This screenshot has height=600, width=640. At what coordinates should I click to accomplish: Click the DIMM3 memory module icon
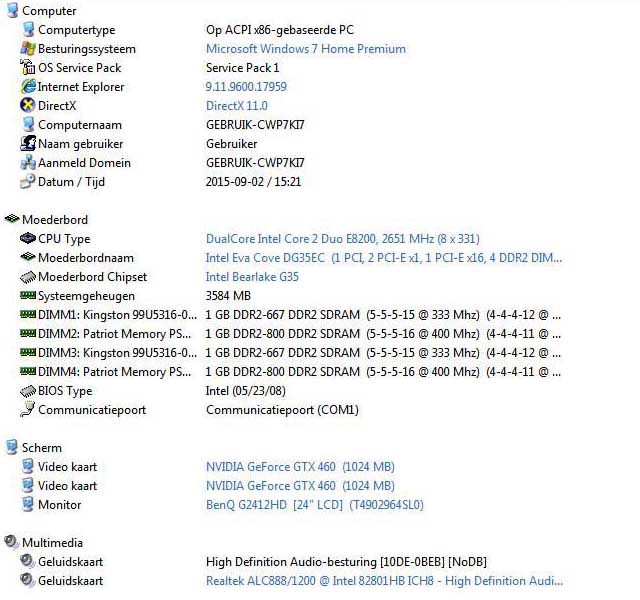(x=28, y=352)
